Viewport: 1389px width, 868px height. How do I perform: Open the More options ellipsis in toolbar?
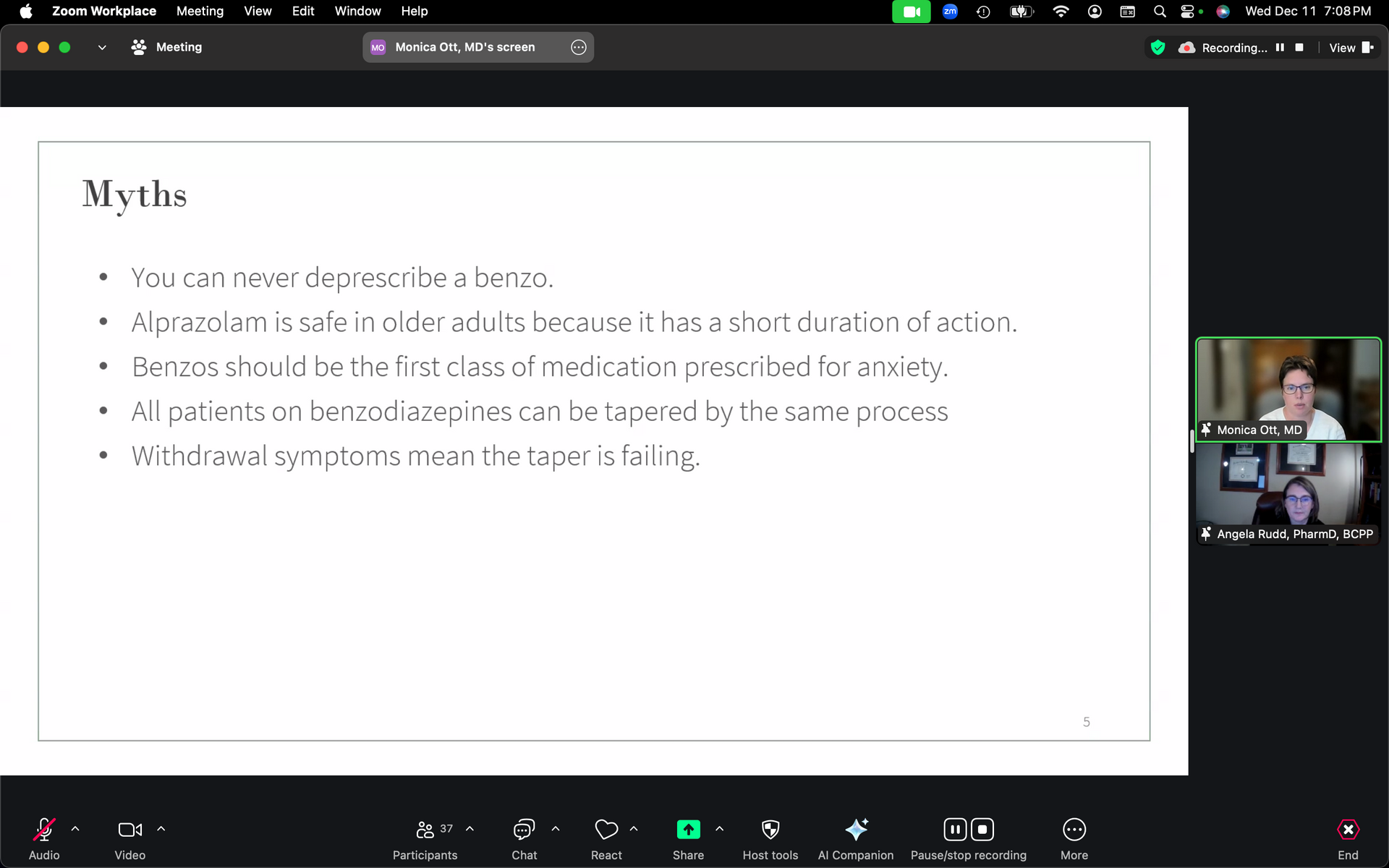click(1074, 830)
